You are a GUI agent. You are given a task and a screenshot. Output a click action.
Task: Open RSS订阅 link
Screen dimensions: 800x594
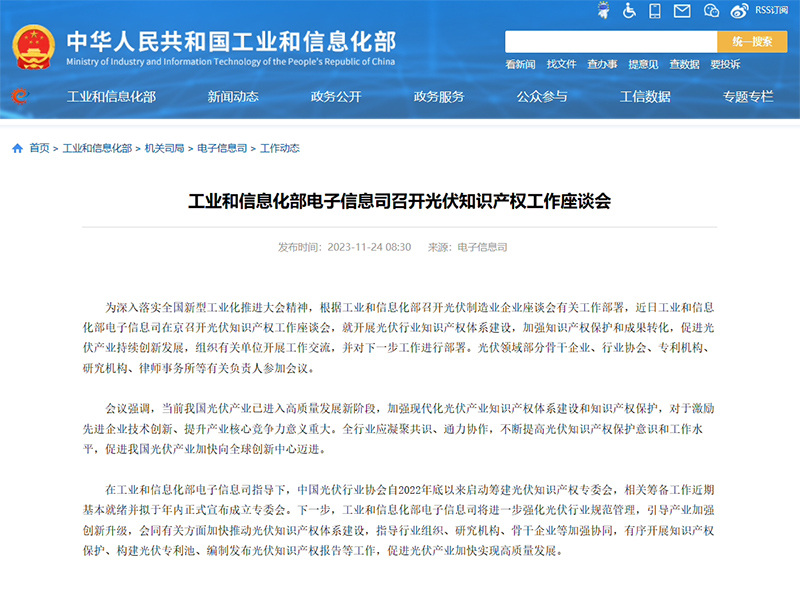click(x=771, y=10)
